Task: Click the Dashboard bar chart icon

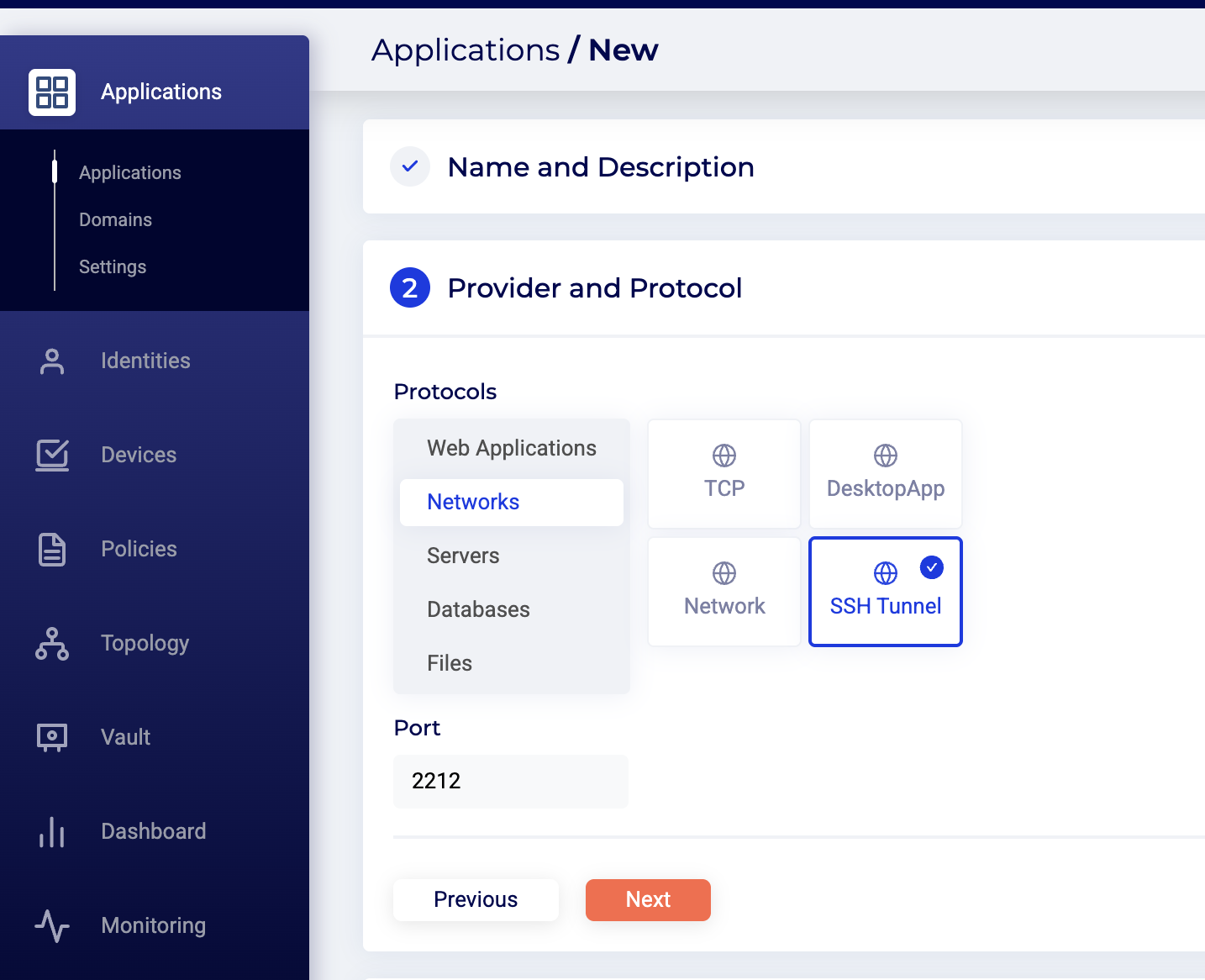Action: (52, 832)
